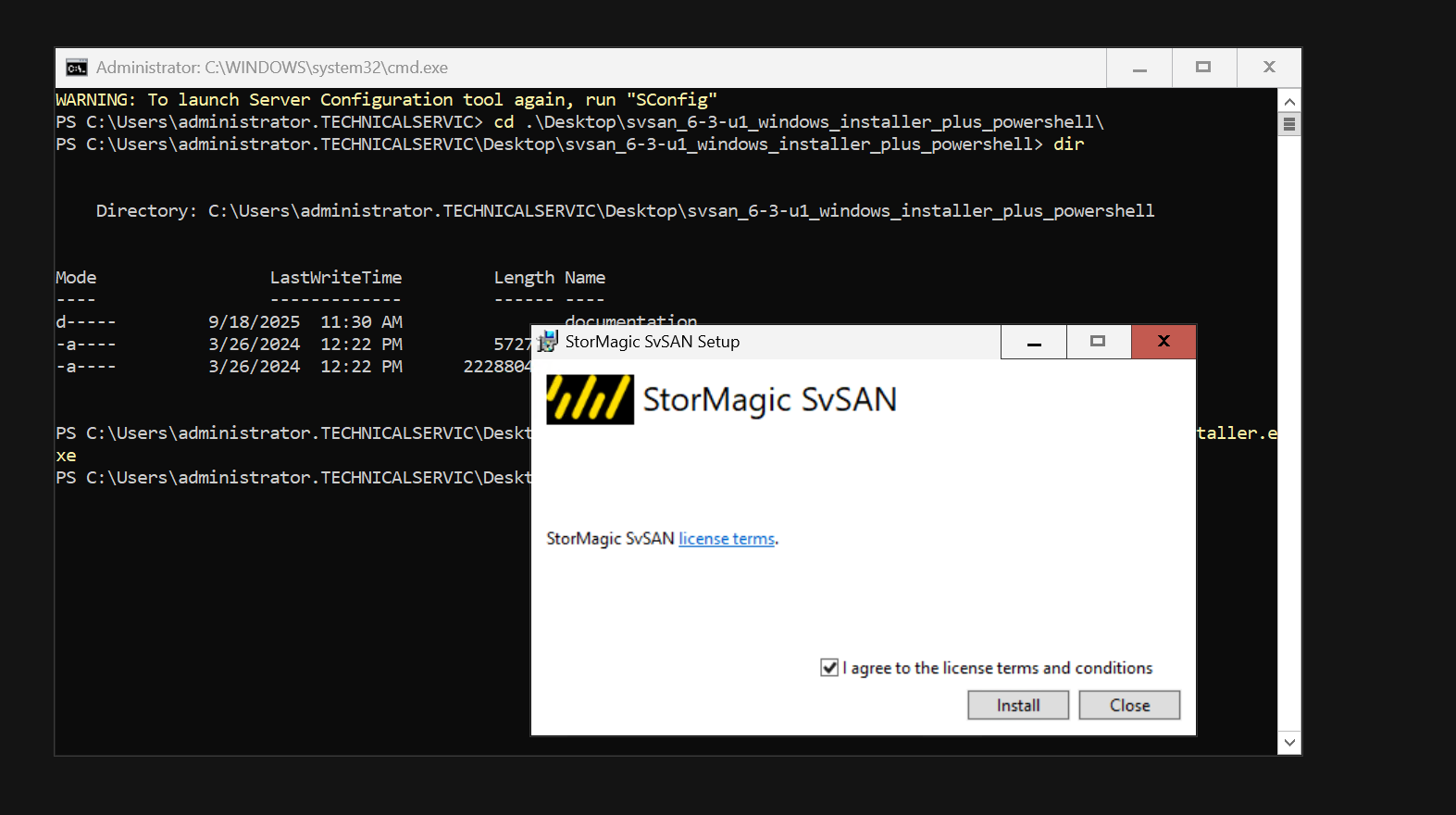Screen dimensions: 1456x815
Task: Click the StorMagic SvSAN logo image
Action: pos(590,399)
